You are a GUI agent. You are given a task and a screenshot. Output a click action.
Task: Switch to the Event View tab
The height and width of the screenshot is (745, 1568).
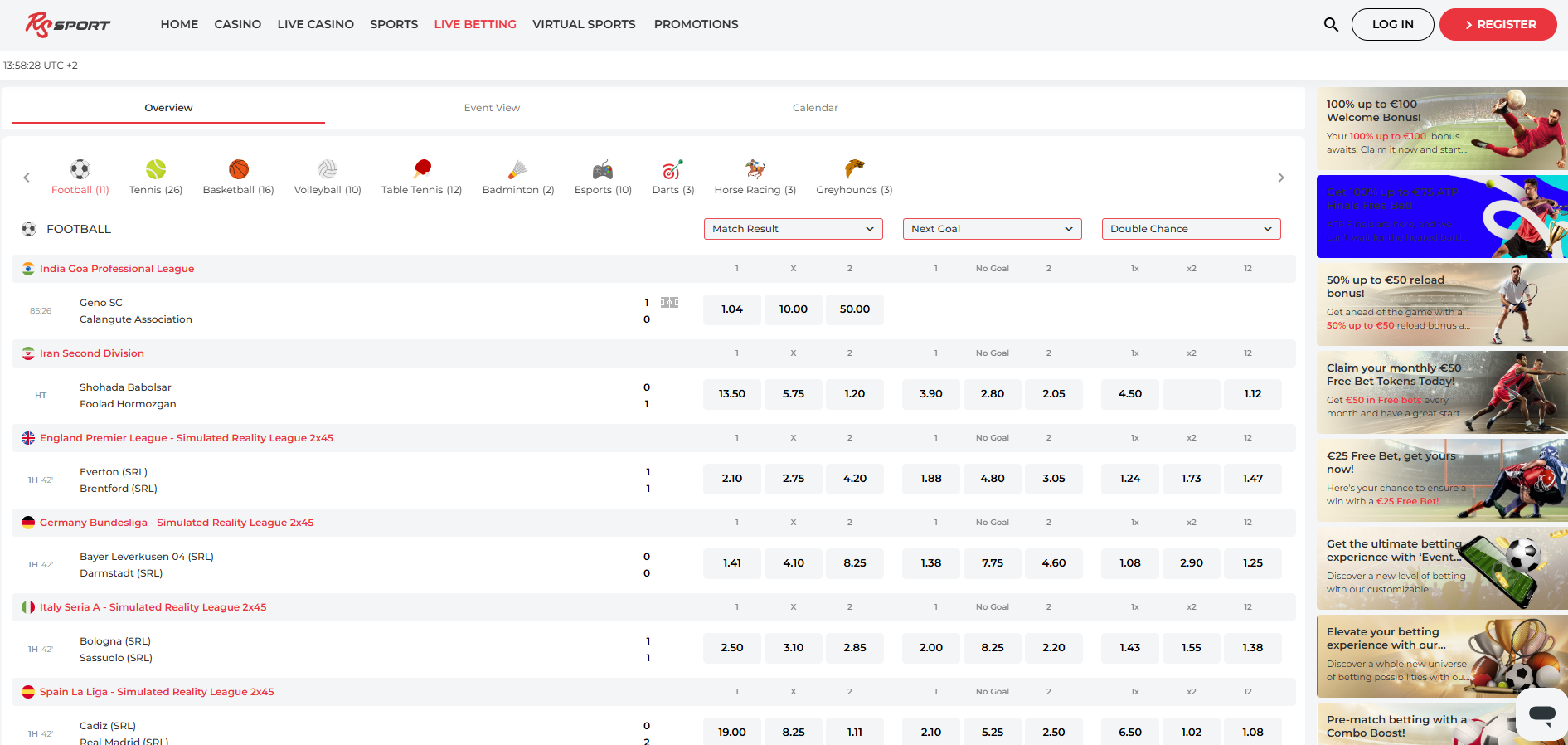point(492,108)
